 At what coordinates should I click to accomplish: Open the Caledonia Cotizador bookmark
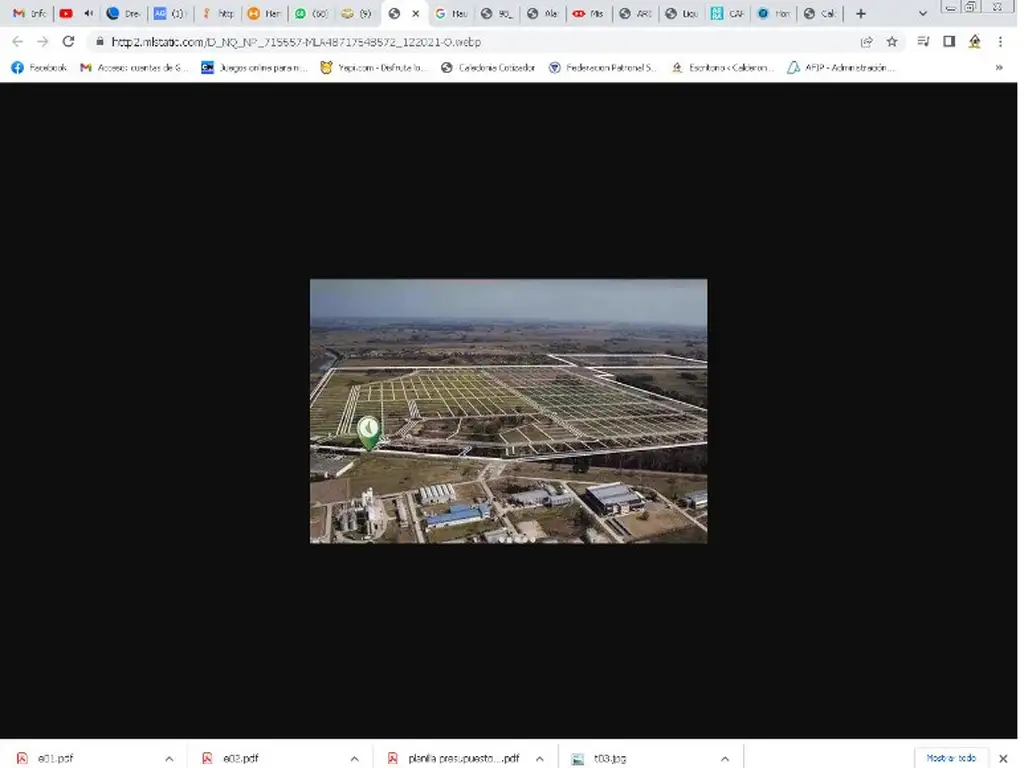pos(488,68)
